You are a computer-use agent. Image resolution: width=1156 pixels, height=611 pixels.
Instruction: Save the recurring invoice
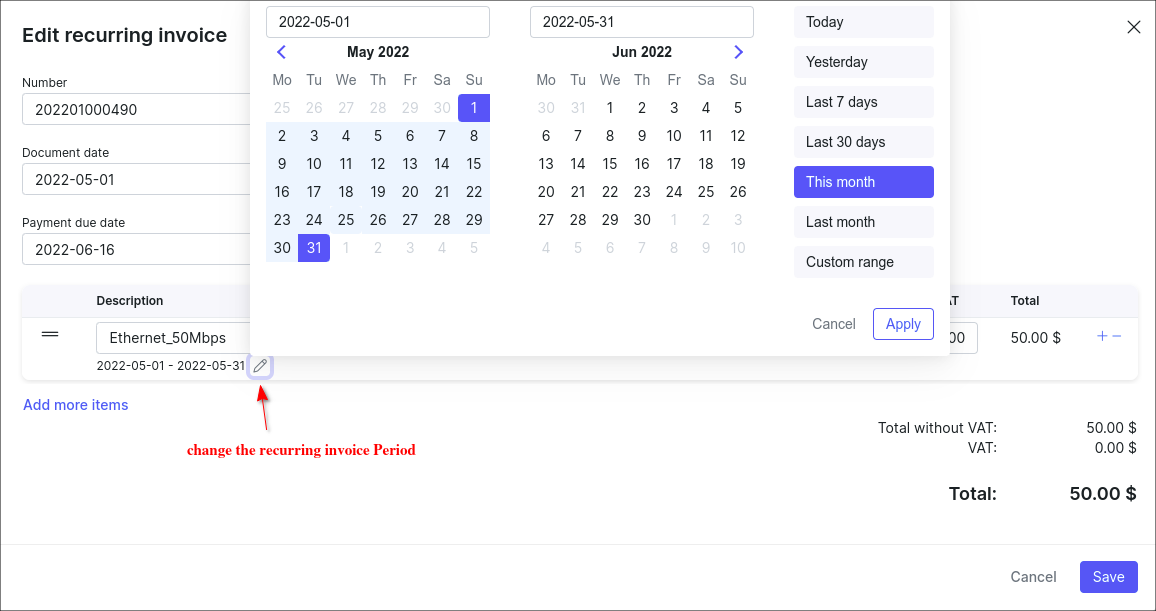1108,577
